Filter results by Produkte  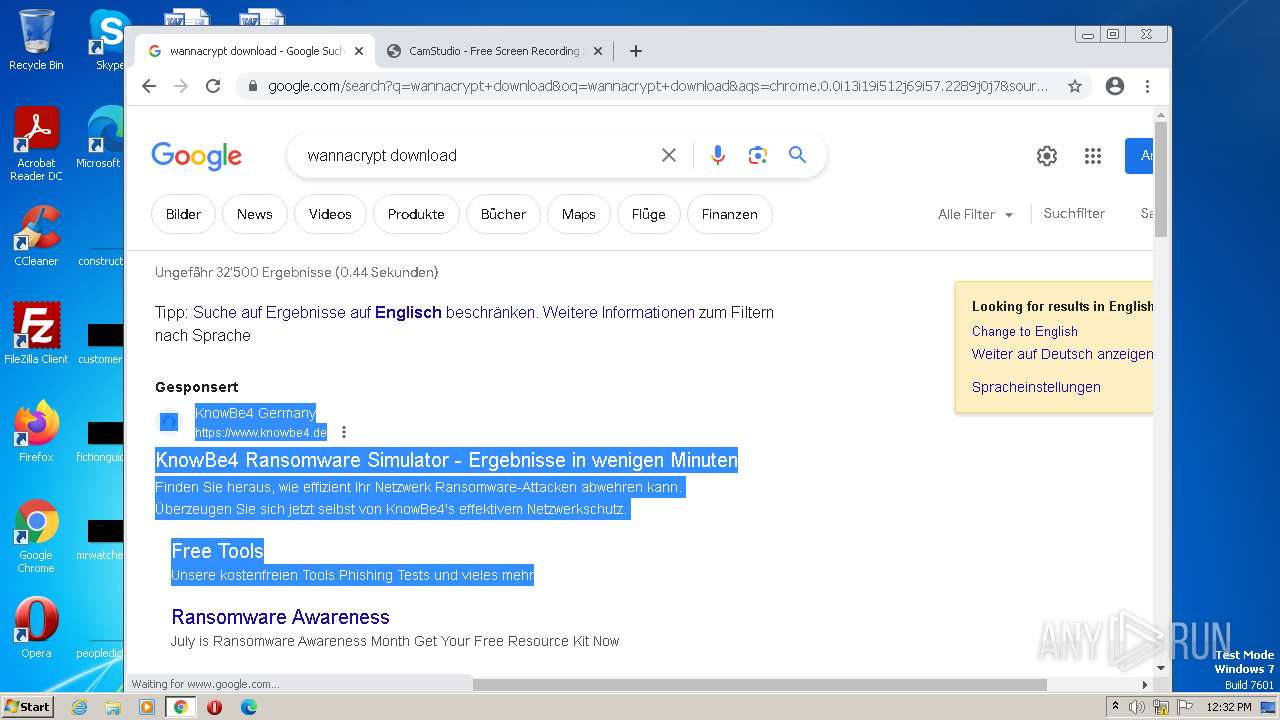(416, 214)
